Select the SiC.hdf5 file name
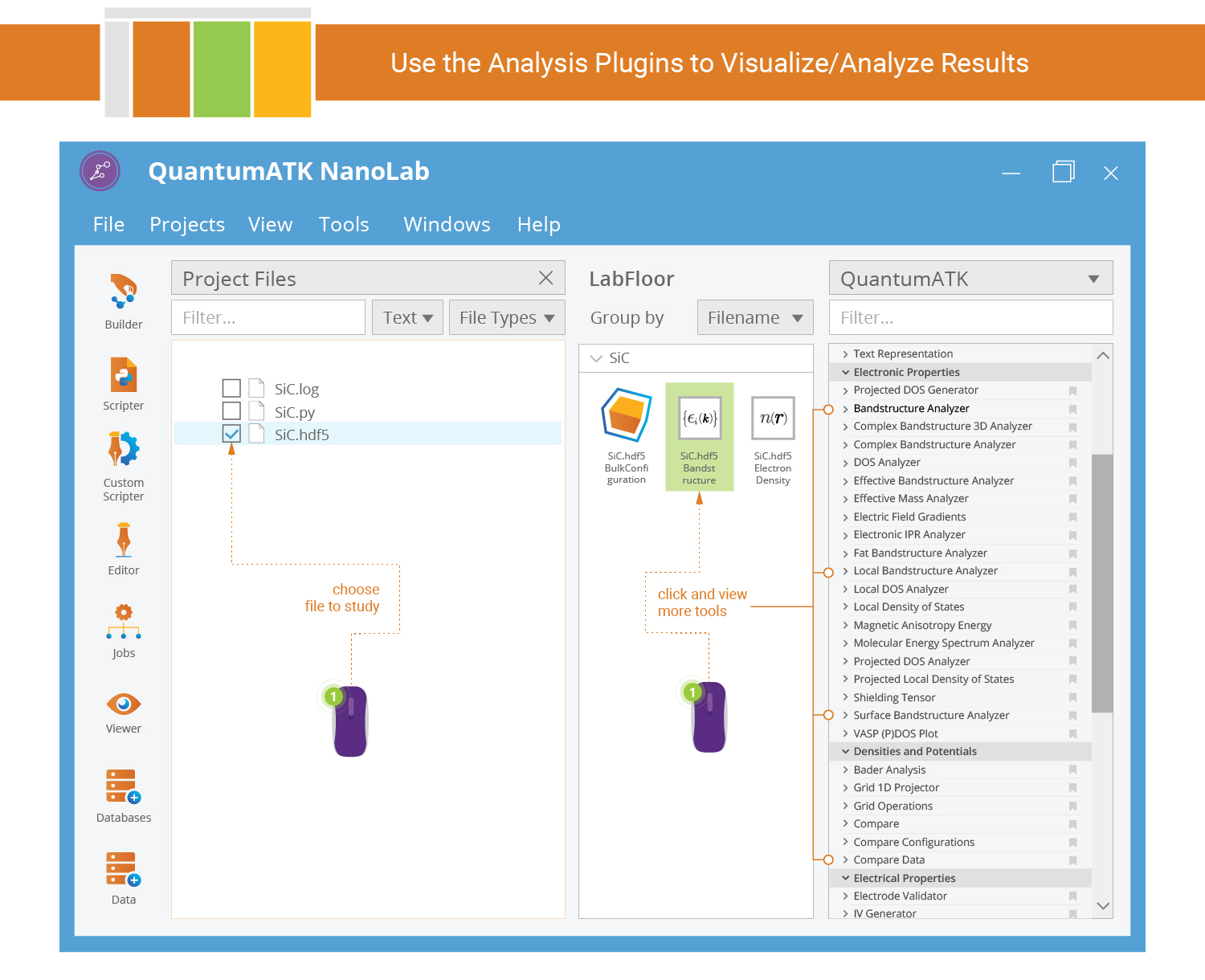This screenshot has height=980, width=1205. (x=302, y=435)
